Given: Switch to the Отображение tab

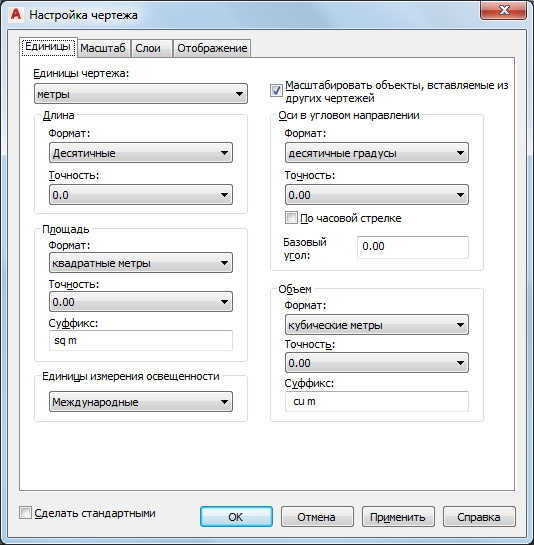Looking at the screenshot, I should 212,48.
